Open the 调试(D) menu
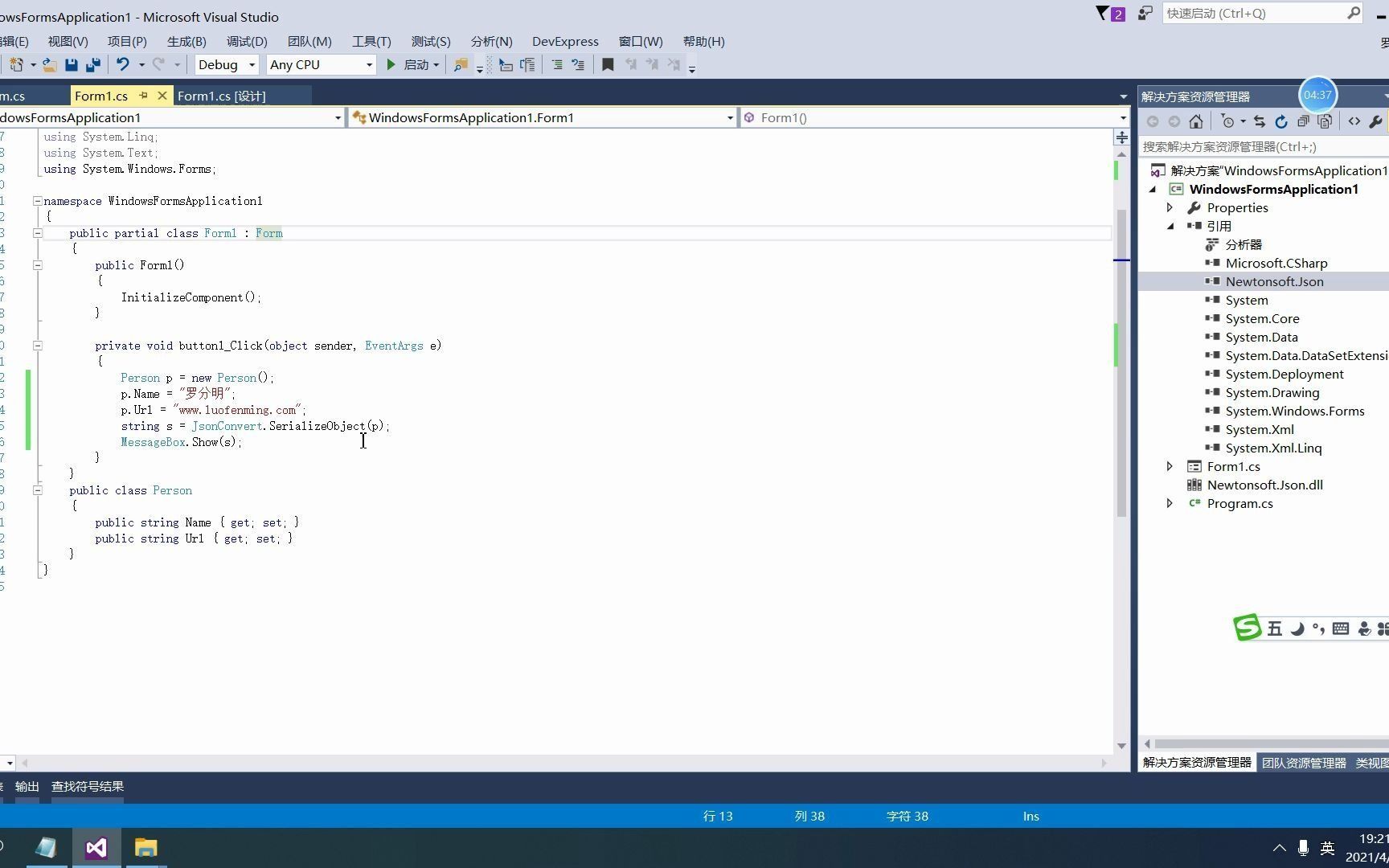 pos(247,42)
